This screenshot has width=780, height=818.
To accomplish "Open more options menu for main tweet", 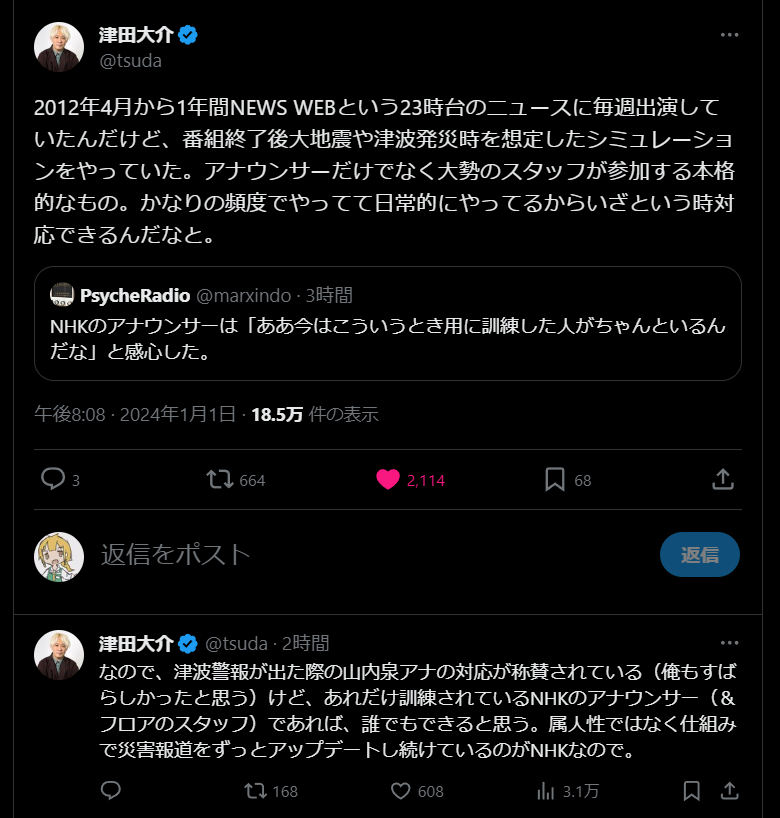I will [x=730, y=35].
